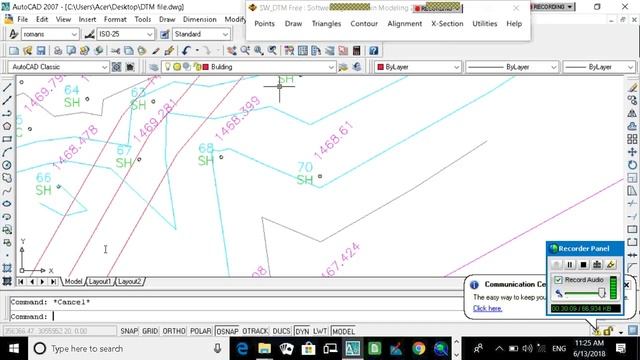Open the X-Section menu in SW_DTM
Screen dimensions: 640x360
(x=447, y=24)
